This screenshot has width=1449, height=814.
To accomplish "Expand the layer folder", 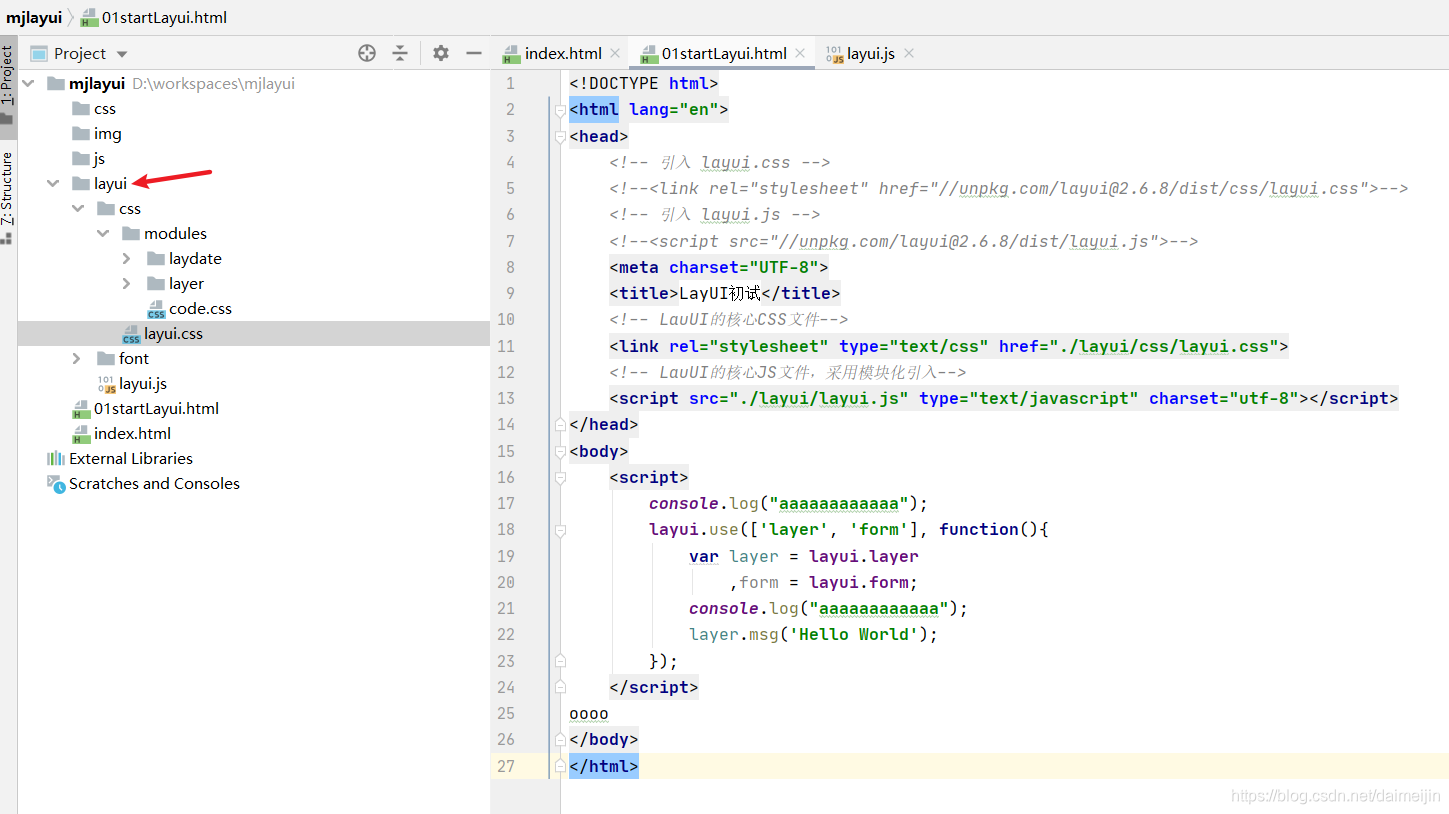I will pos(126,284).
